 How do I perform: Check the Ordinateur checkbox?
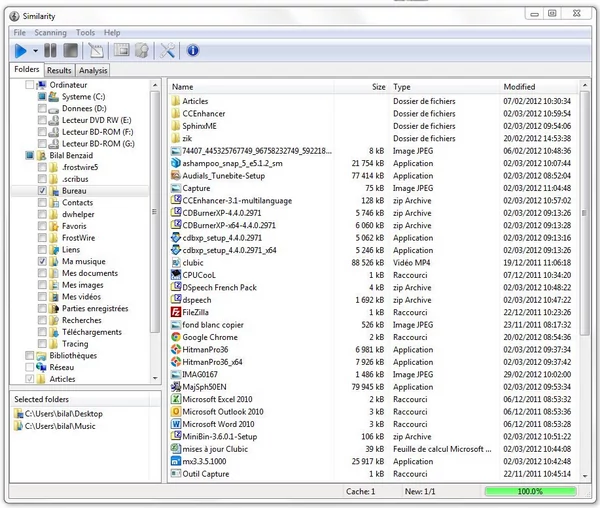[x=29, y=85]
